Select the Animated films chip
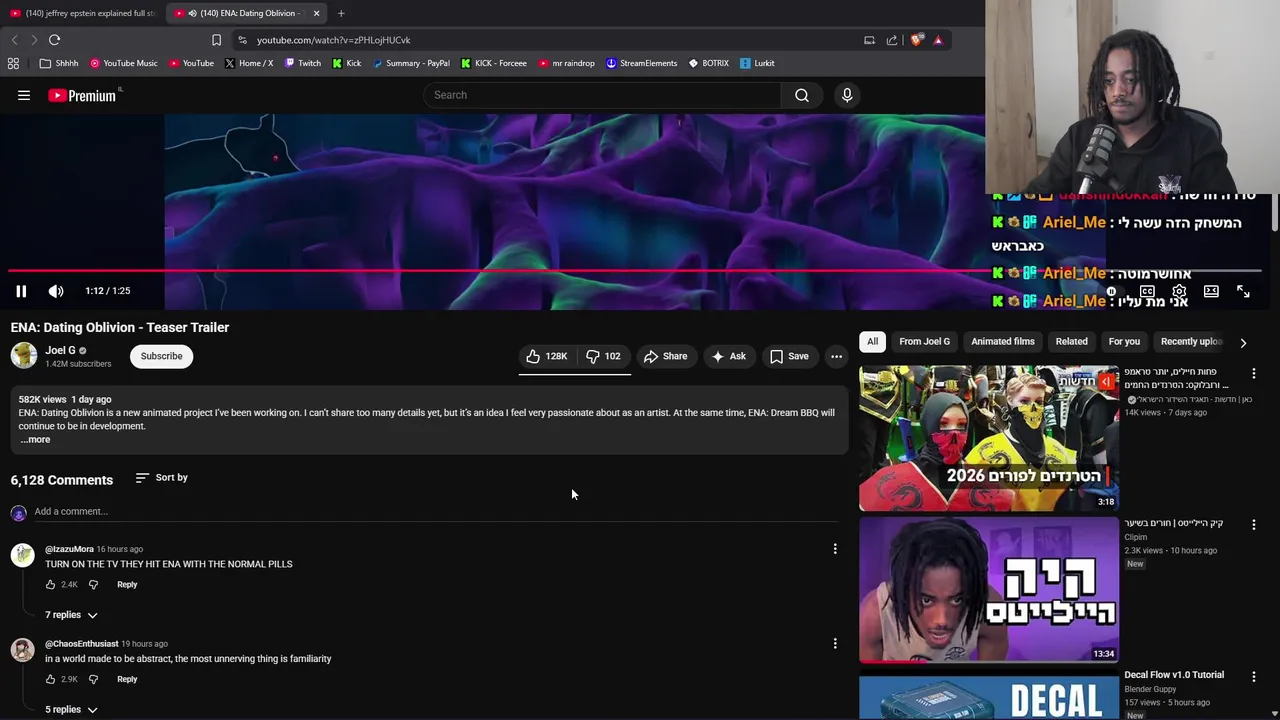 tap(1003, 342)
